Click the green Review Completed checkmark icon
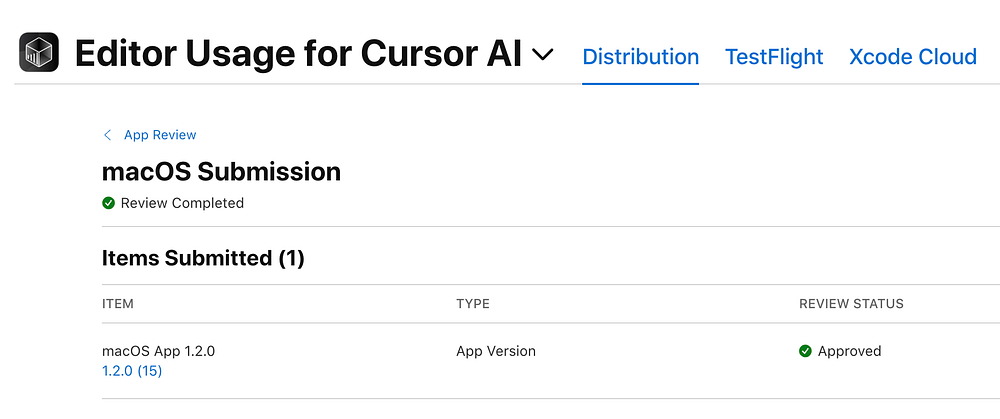Image resolution: width=1000 pixels, height=419 pixels. (108, 203)
